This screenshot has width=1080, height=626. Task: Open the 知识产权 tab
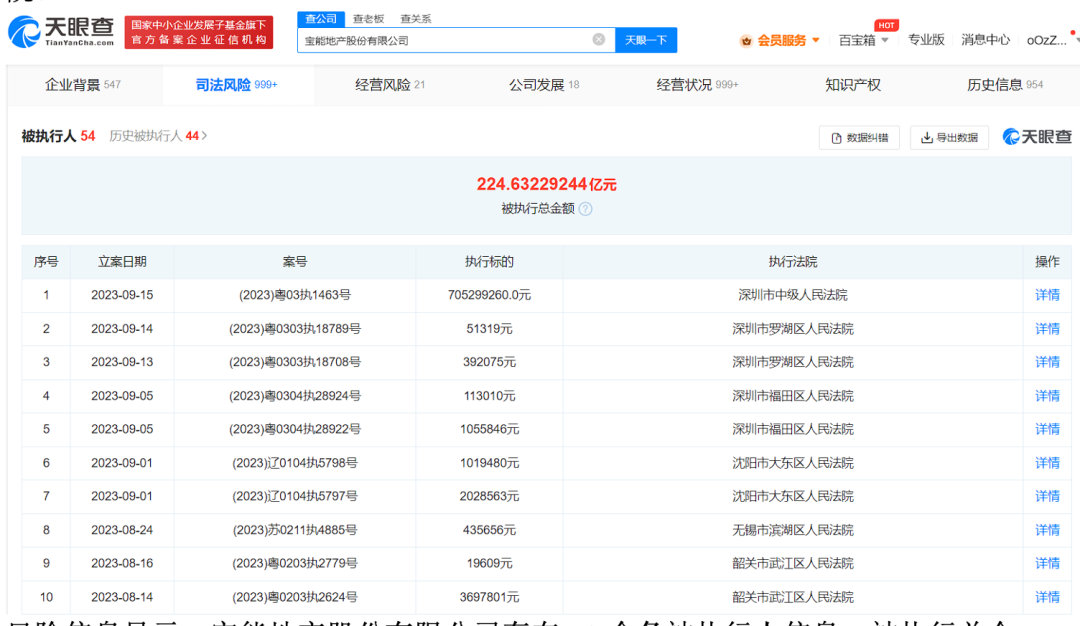[x=853, y=85]
